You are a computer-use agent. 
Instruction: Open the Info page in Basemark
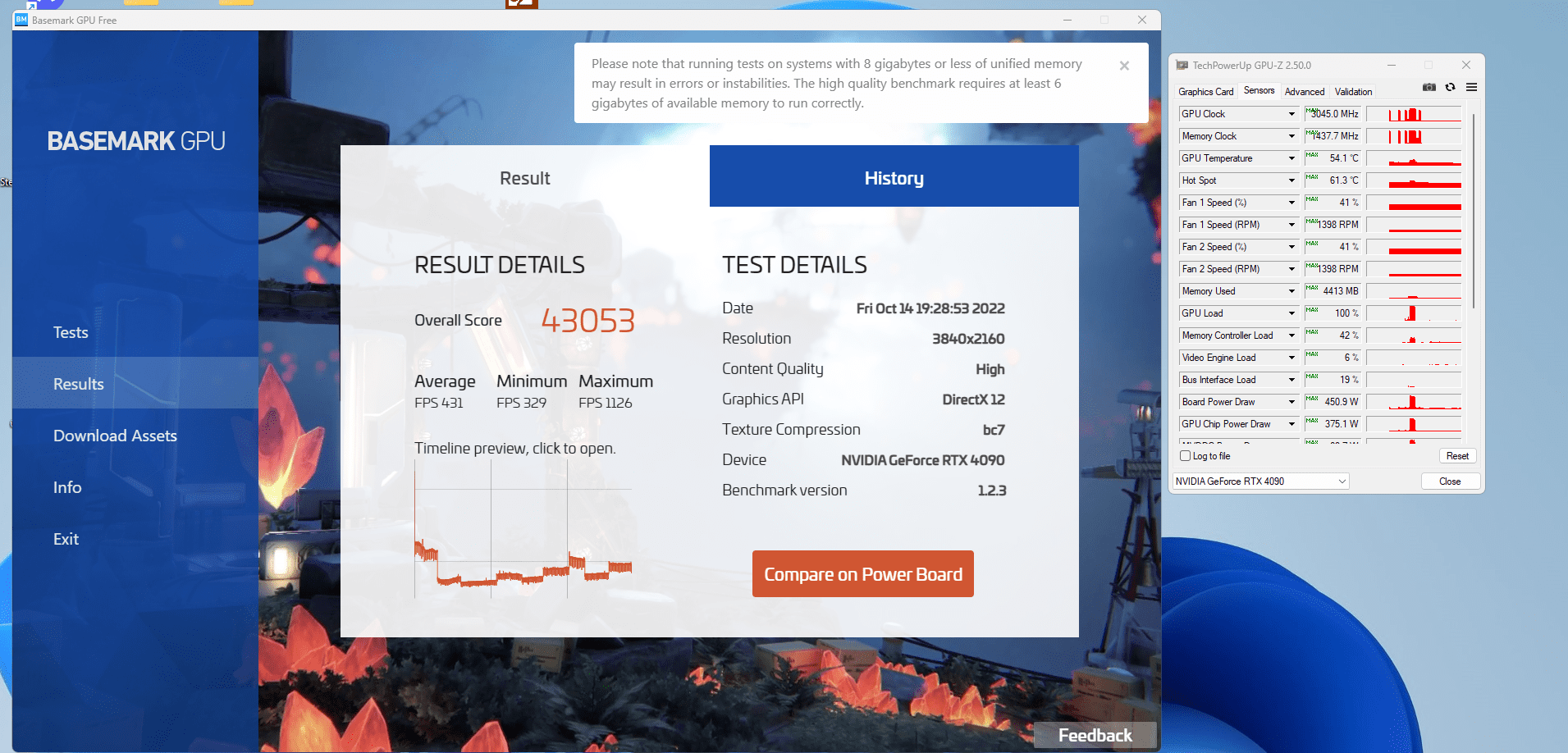click(135, 487)
